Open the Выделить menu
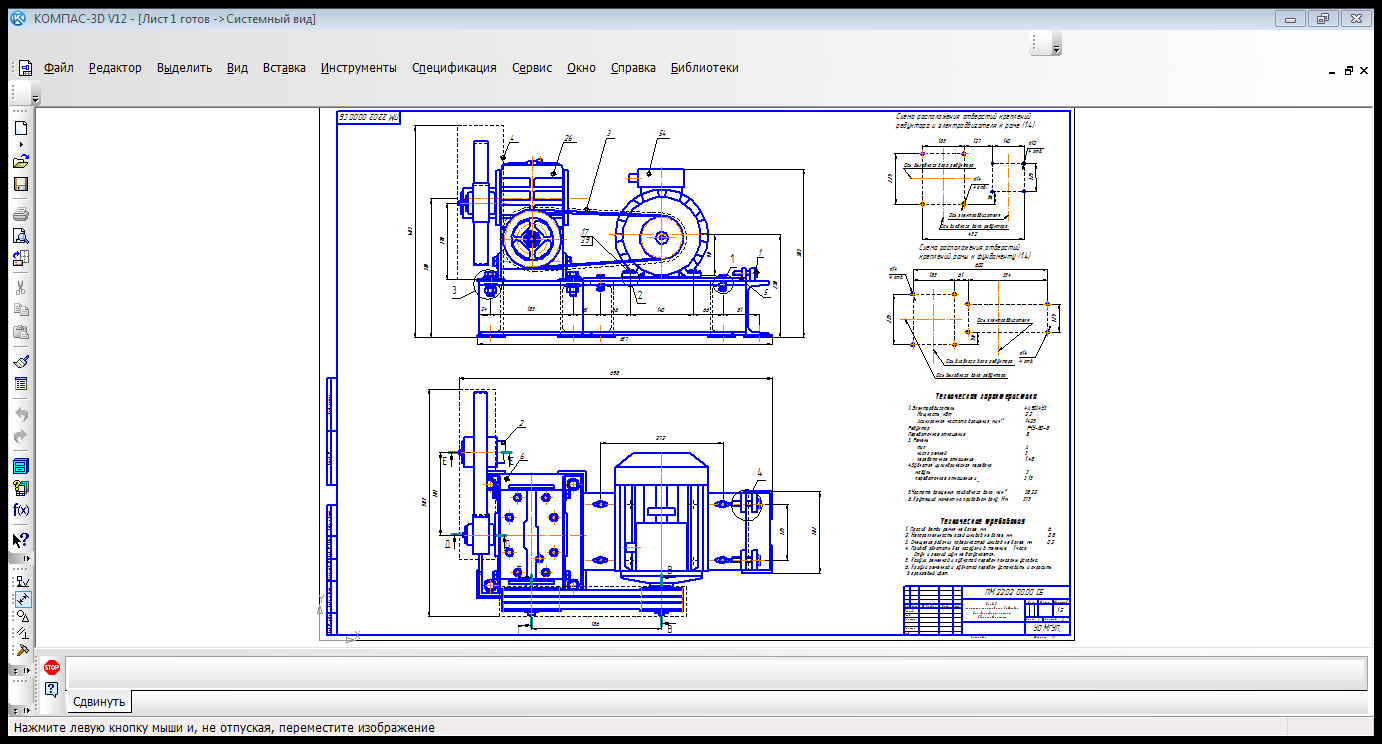 pos(184,68)
